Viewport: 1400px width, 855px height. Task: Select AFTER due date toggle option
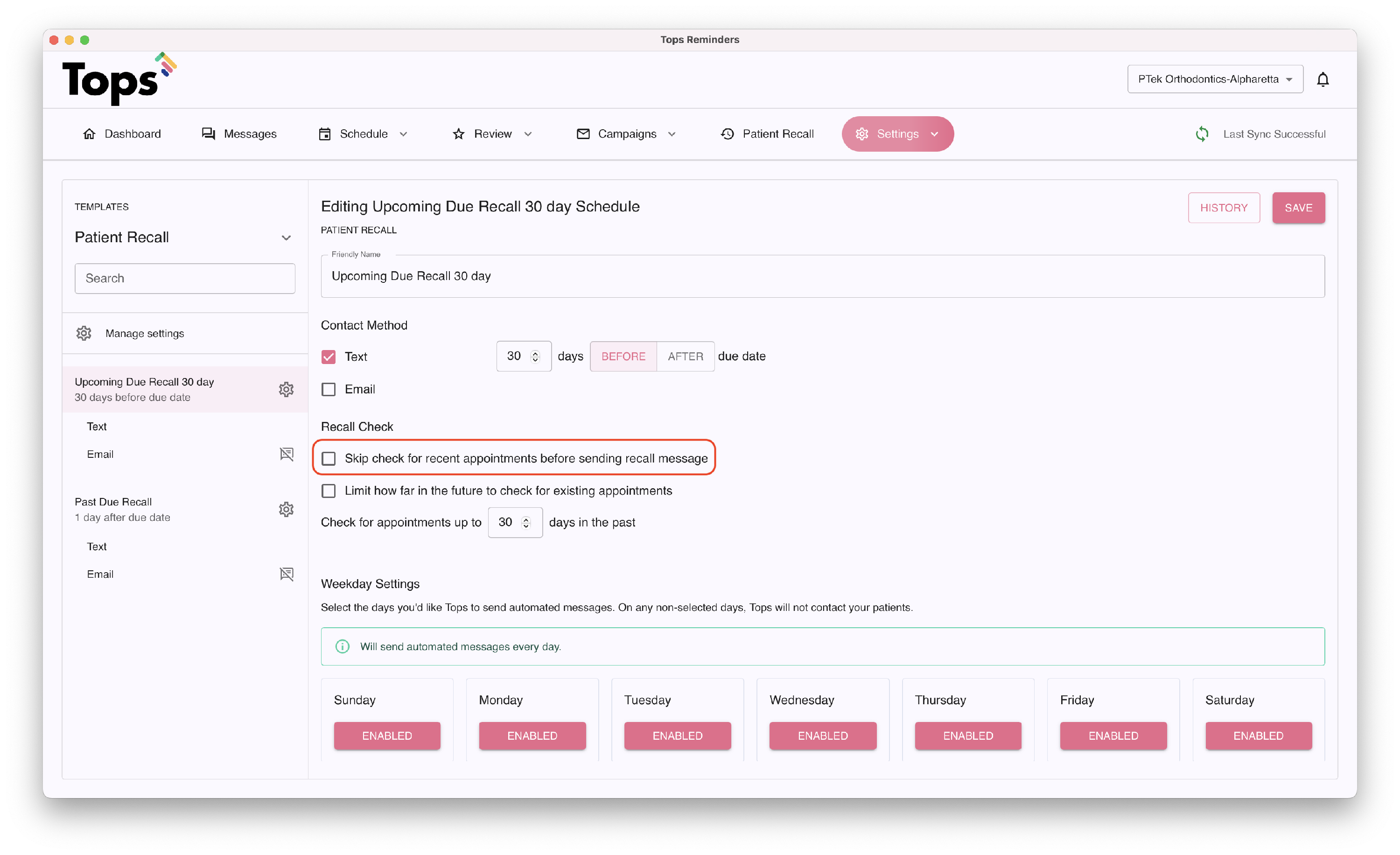pos(685,356)
